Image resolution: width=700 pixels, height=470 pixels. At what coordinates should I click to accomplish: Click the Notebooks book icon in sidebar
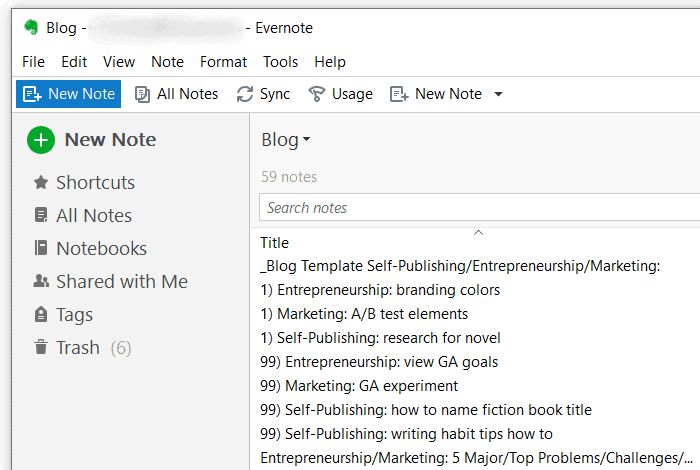[x=41, y=248]
